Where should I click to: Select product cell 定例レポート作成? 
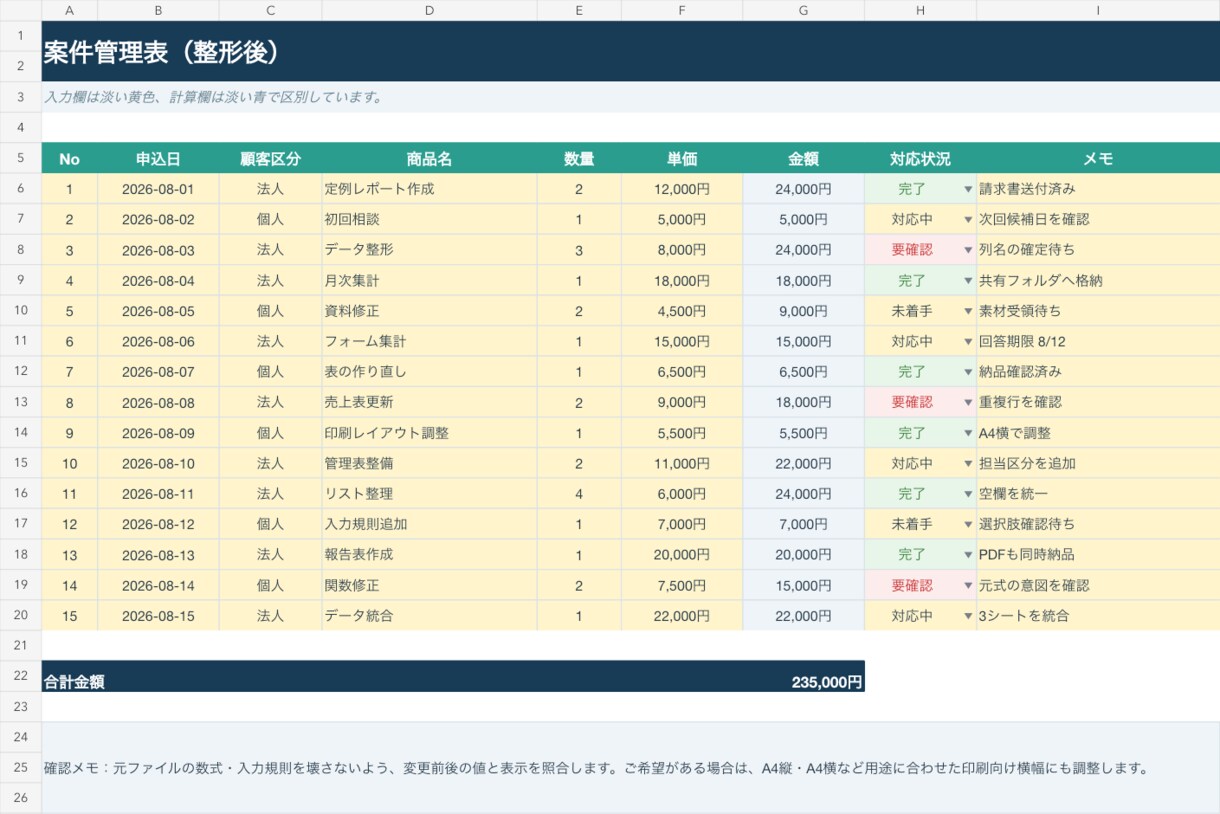[429, 189]
